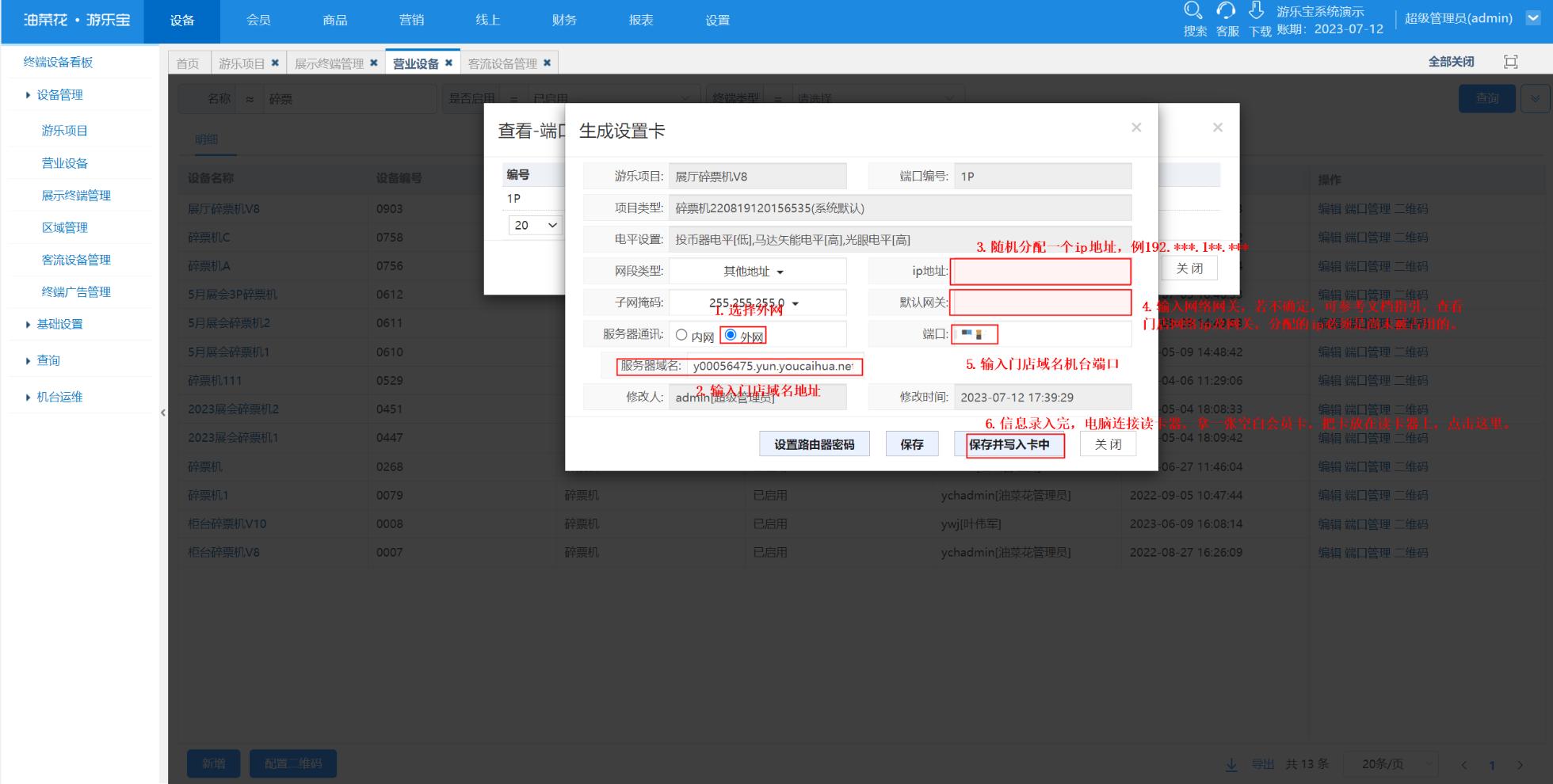Close the 游乐项目 tab
This screenshot has width=1553, height=784.
[275, 63]
